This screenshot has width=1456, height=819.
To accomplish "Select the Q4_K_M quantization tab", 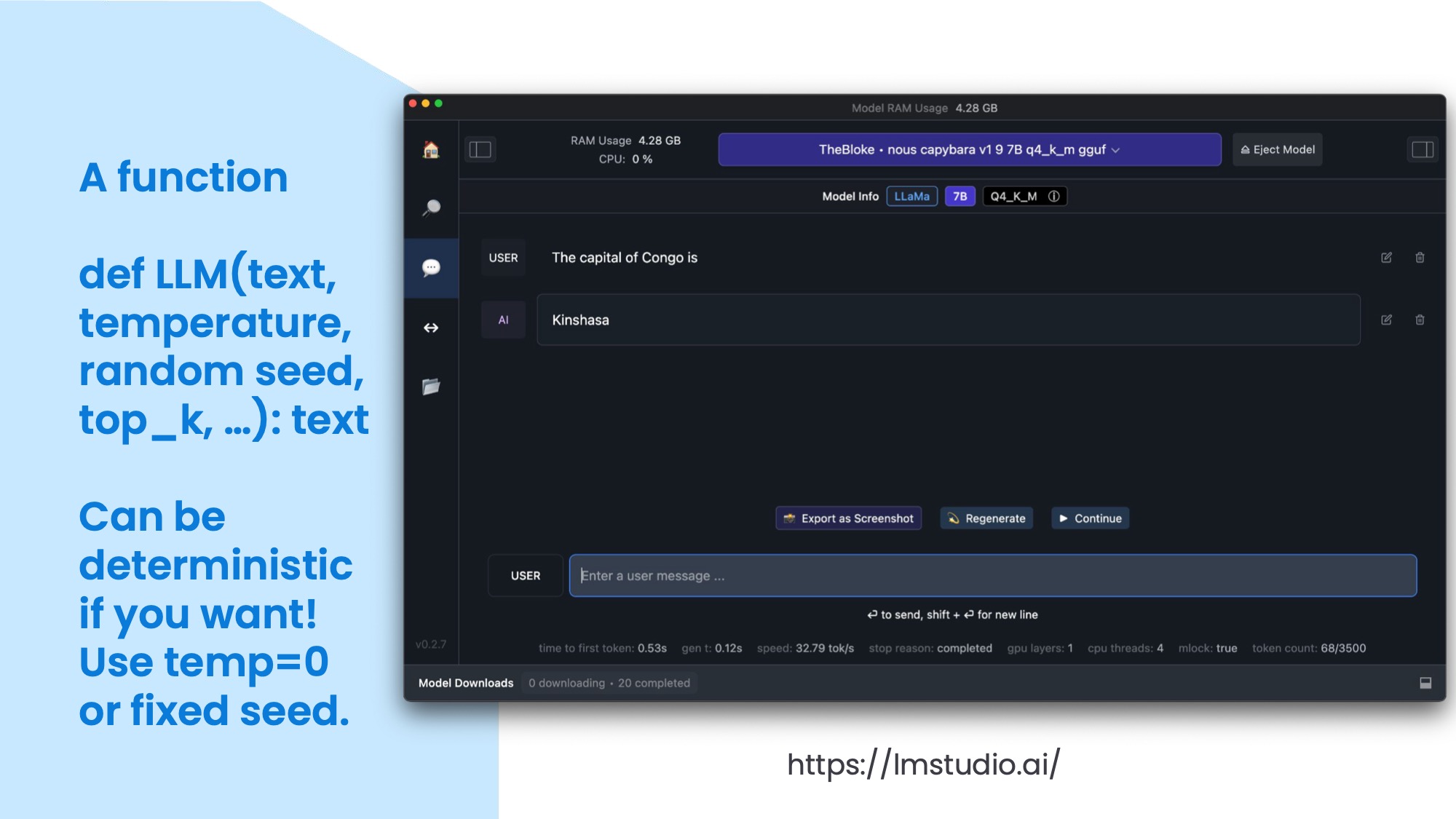I will tap(1013, 196).
